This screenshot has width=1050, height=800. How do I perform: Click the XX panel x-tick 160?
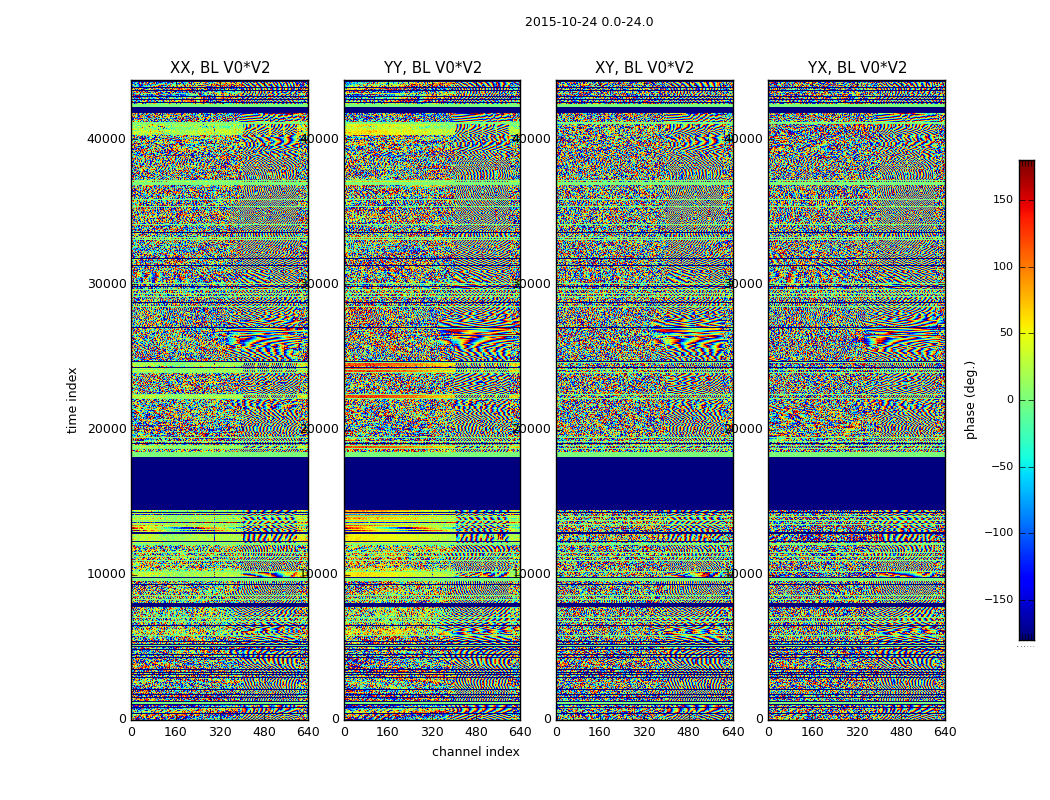click(x=175, y=732)
